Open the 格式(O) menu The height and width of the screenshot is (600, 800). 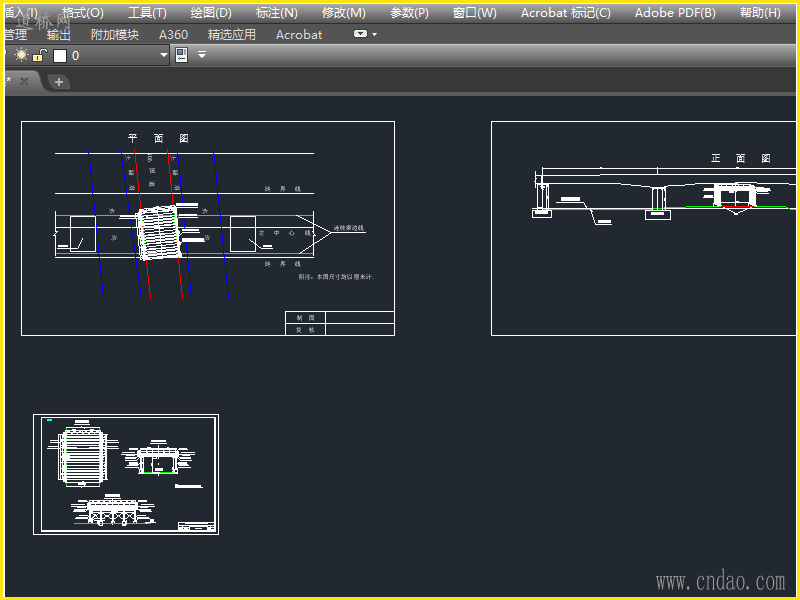coord(83,13)
